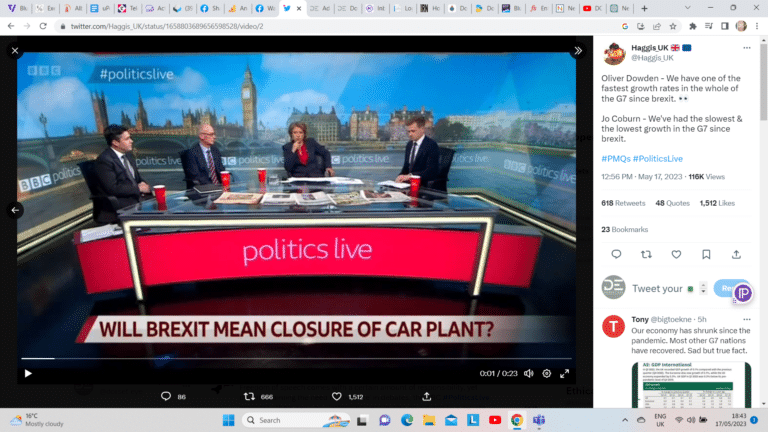Mute the video with the speaker icon
The height and width of the screenshot is (432, 768).
coord(528,373)
